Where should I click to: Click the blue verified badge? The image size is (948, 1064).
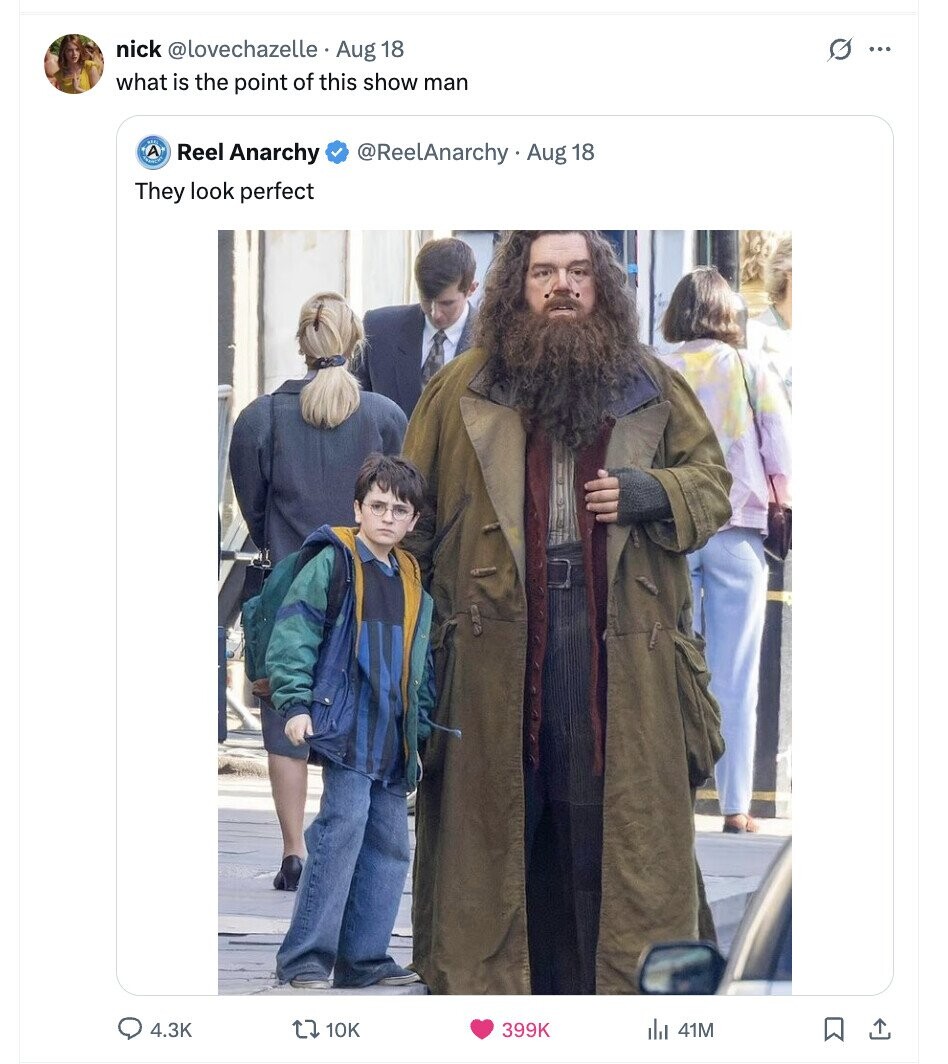[338, 152]
